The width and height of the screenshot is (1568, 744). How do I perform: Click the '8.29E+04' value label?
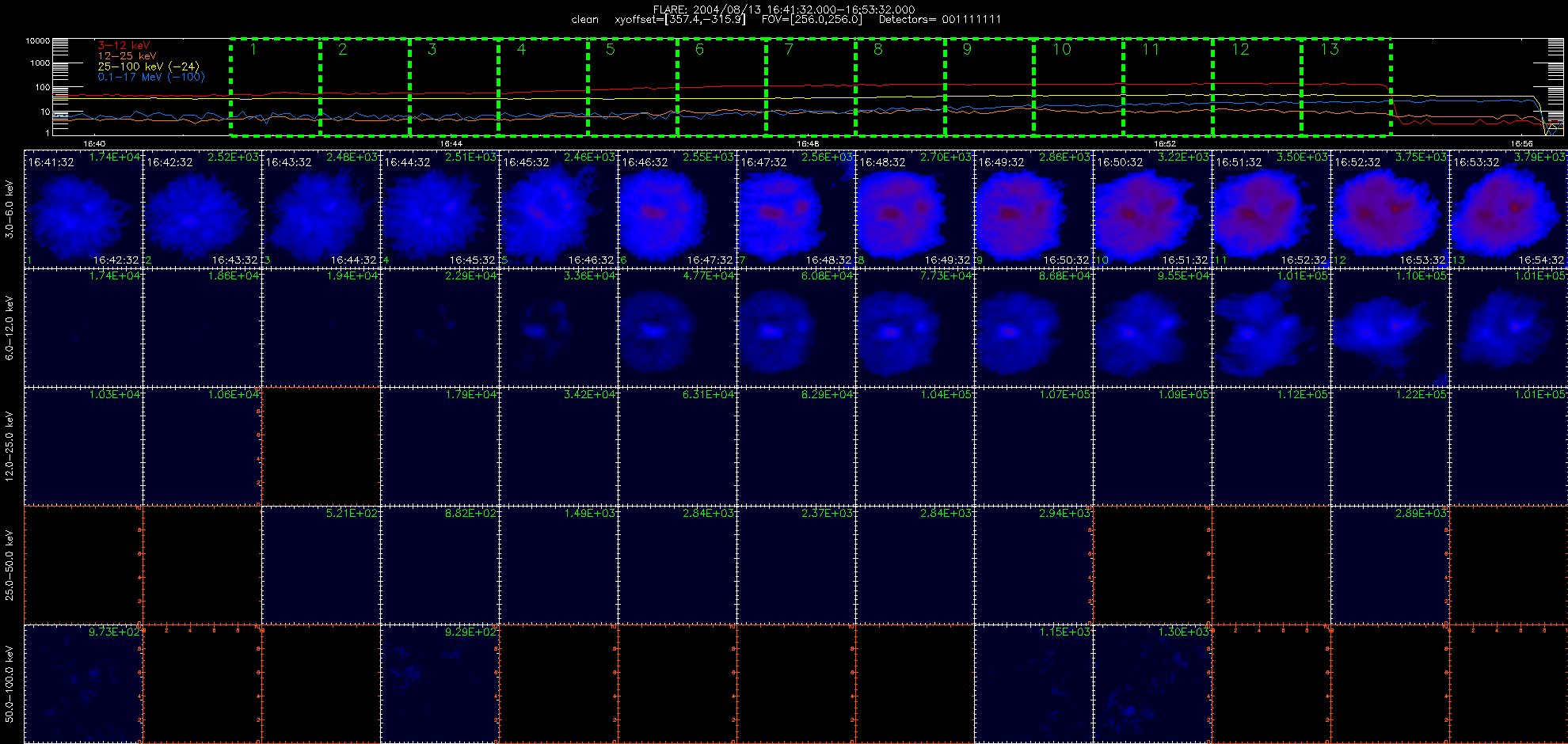[828, 394]
